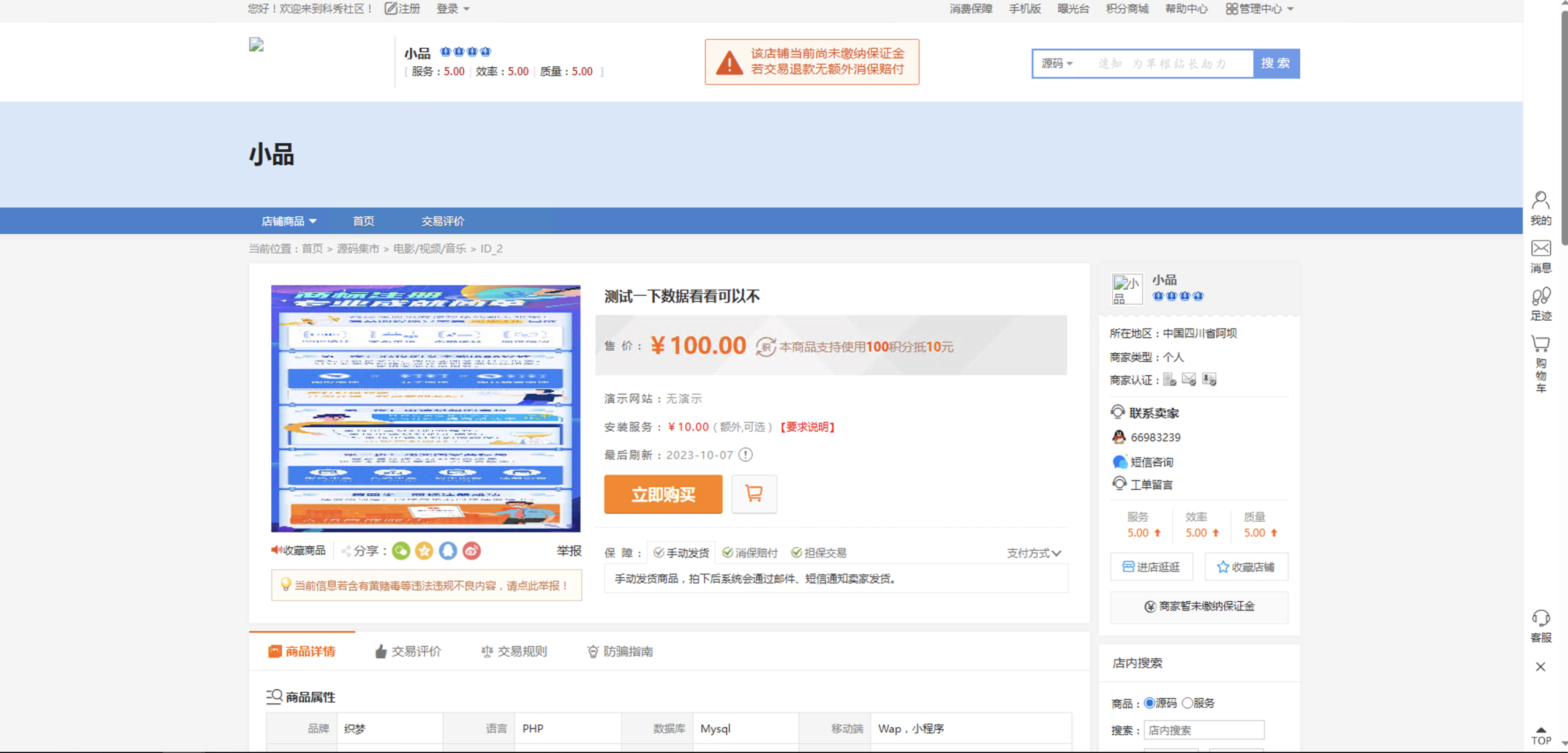1568x753 pixels.
Task: Click the 收藏店铺 favorite store button
Action: pos(1246,567)
